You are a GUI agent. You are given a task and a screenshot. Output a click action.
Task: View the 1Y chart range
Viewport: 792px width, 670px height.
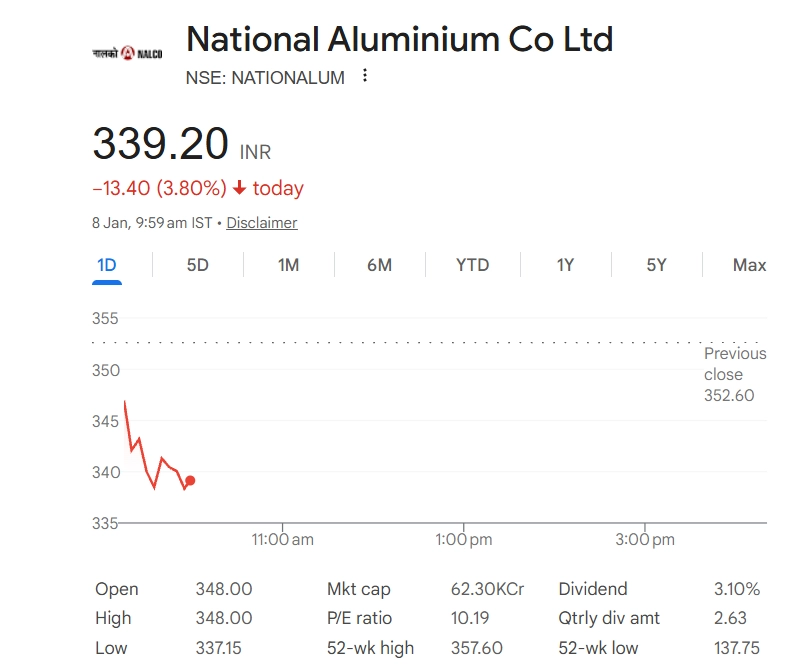[565, 265]
